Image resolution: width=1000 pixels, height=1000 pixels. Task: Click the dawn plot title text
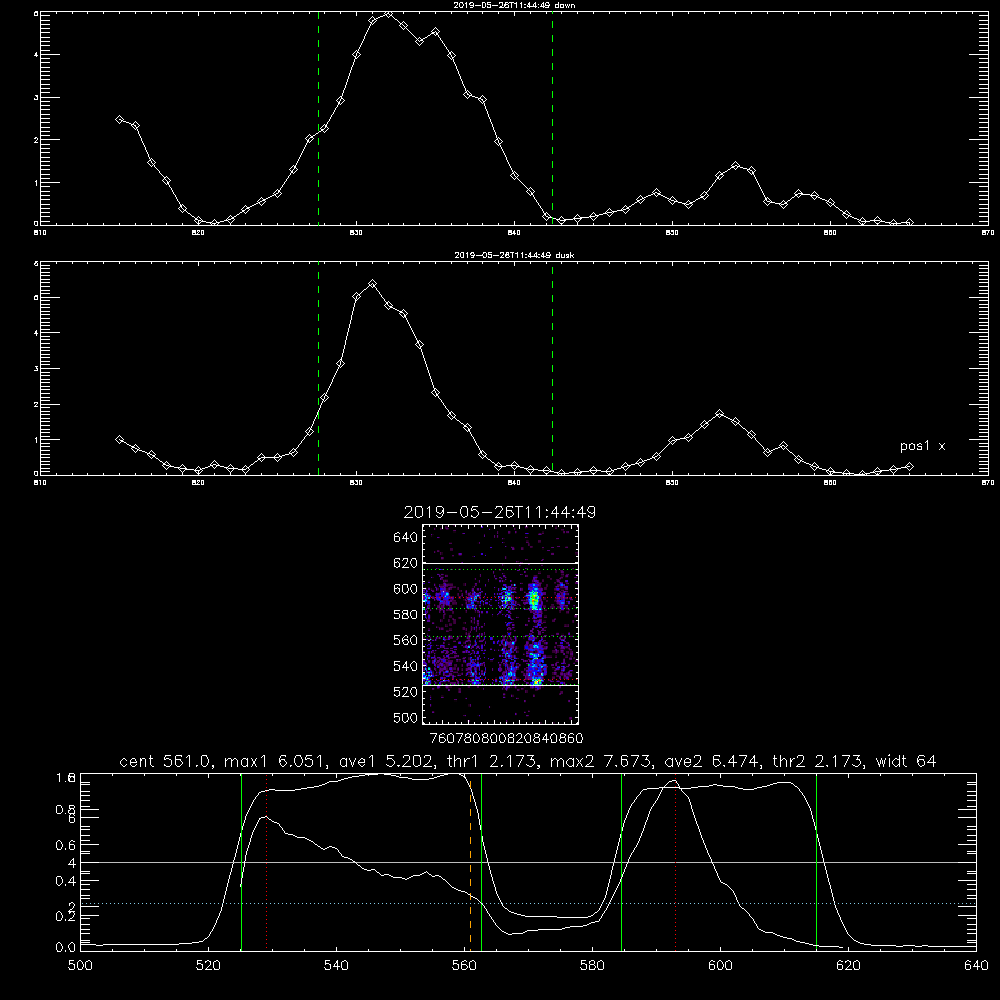point(514,5)
